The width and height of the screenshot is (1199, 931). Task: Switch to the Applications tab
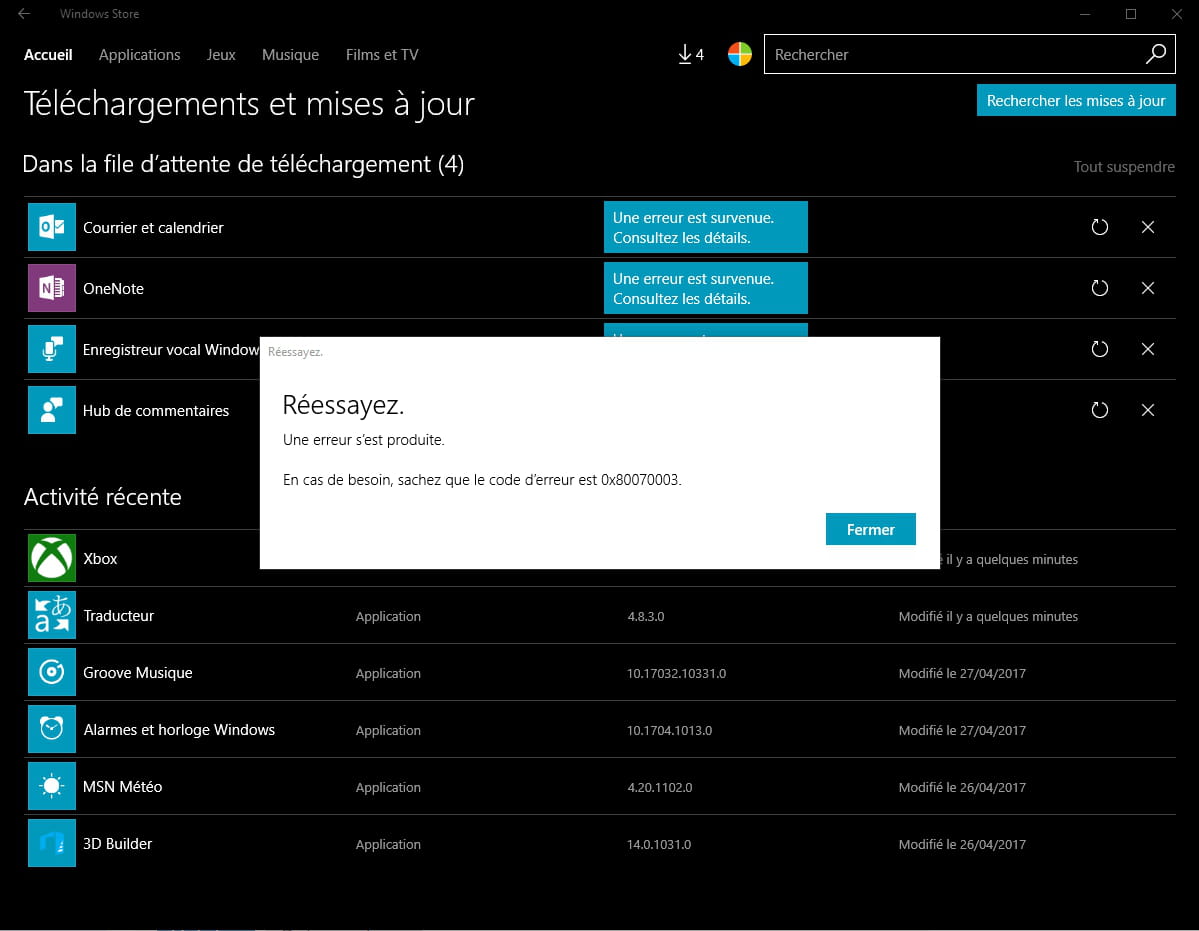[x=139, y=55]
